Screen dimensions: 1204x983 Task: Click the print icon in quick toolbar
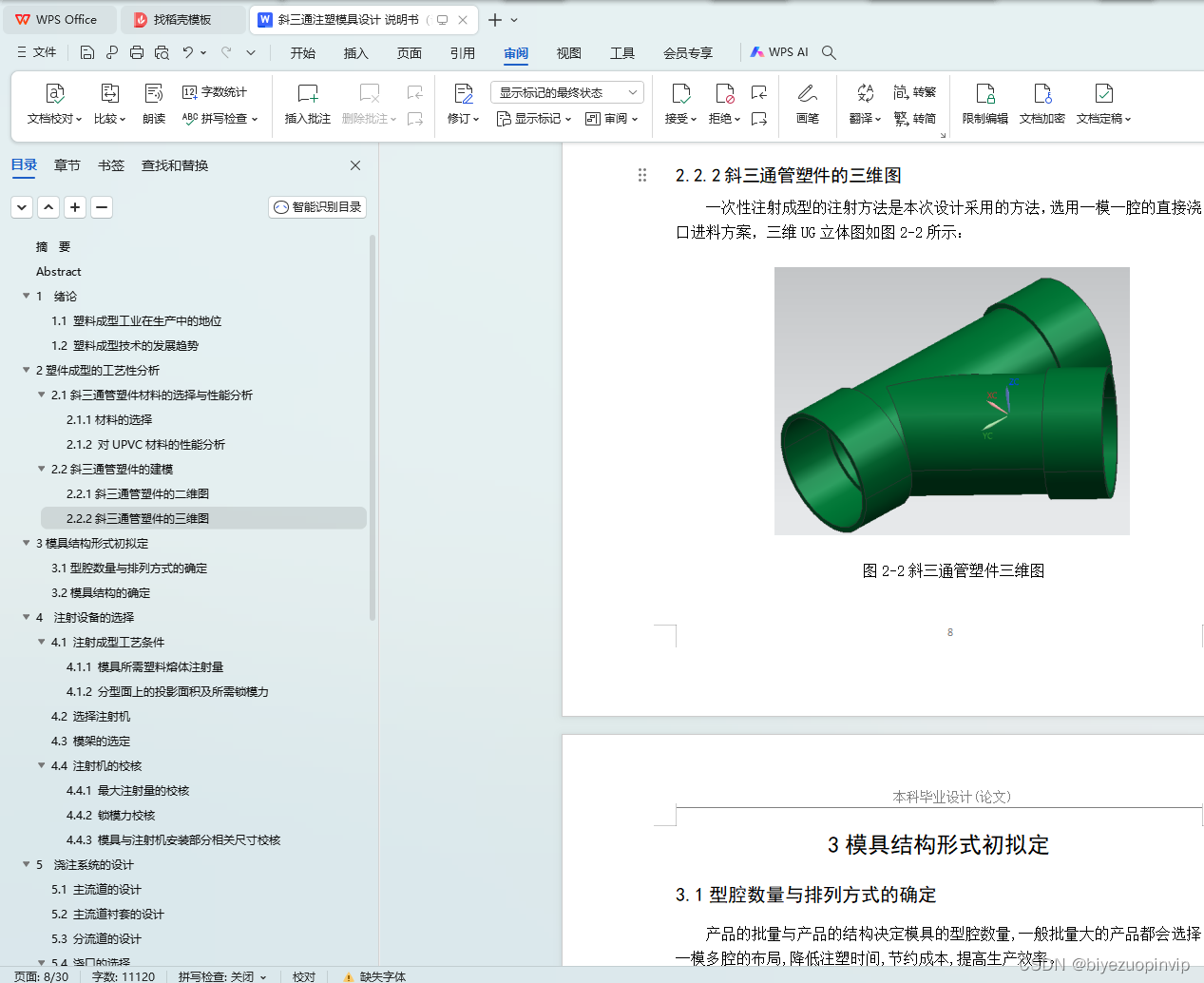137,52
